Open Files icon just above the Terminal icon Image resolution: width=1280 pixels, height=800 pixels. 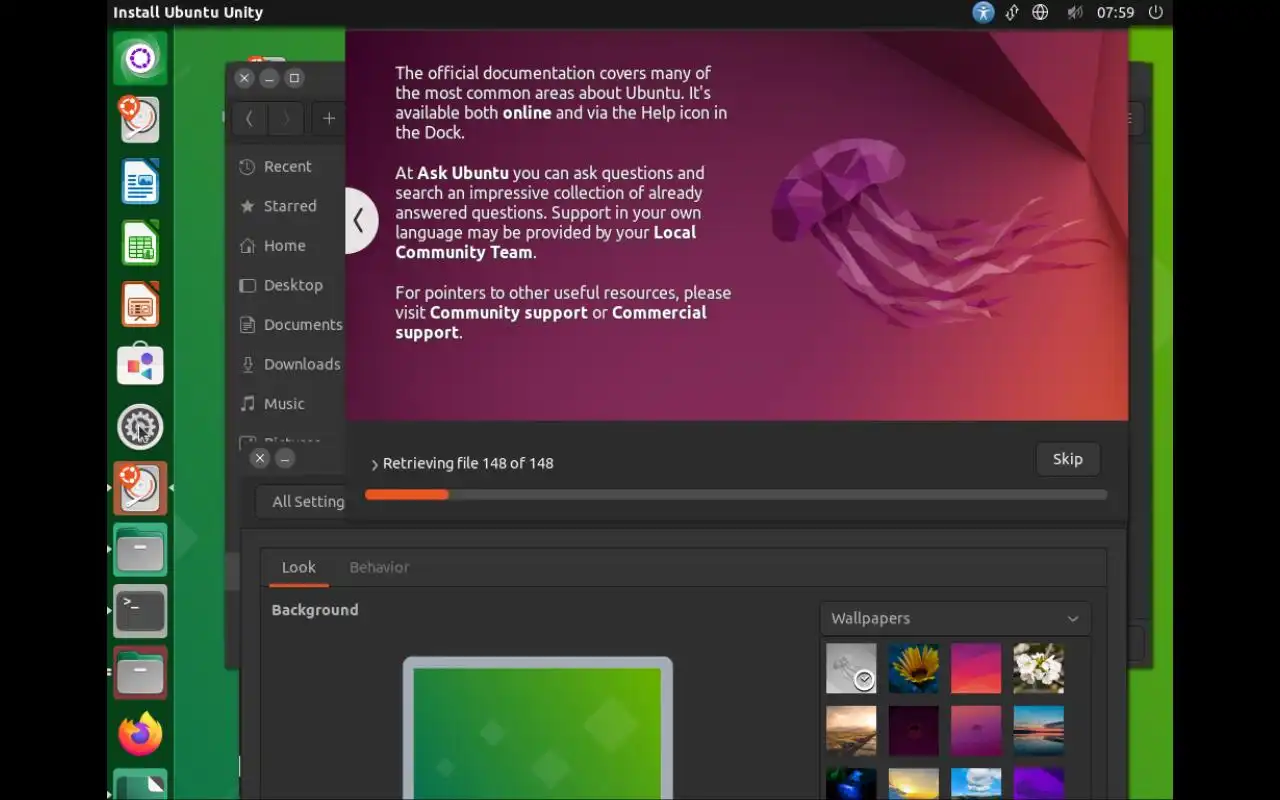pos(140,550)
